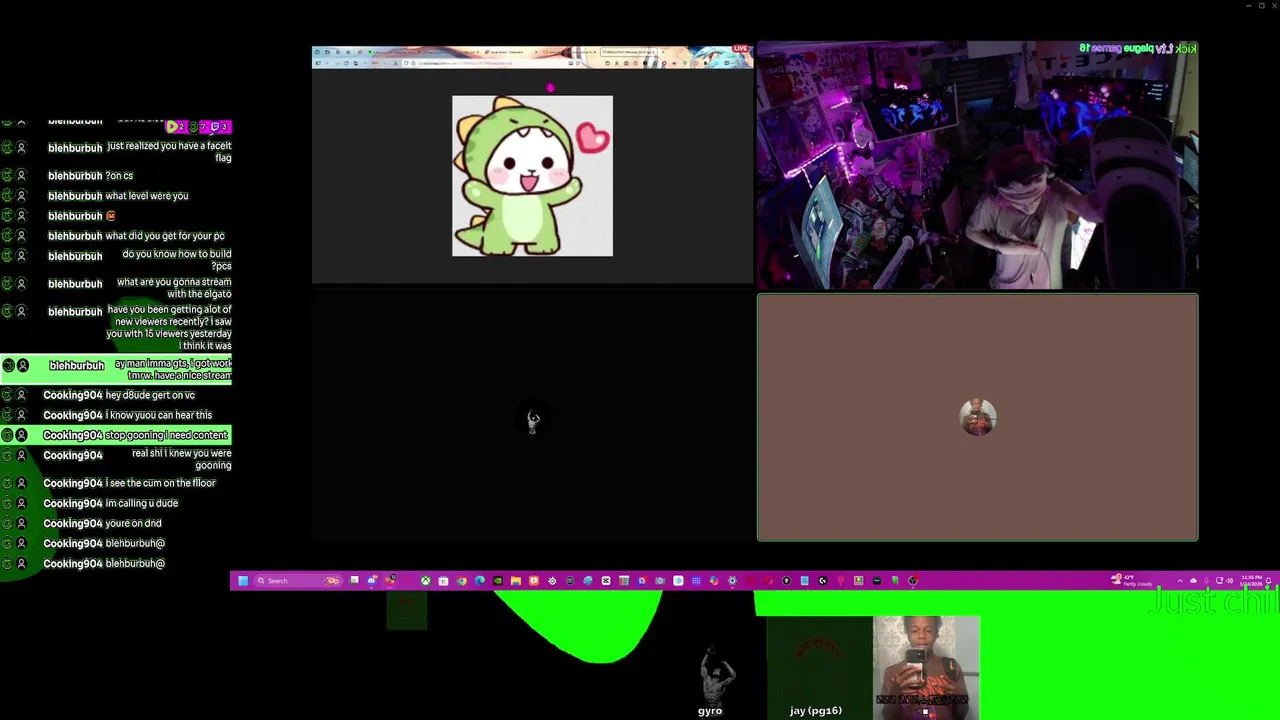Open OneDrive cloud icon in system tray
Viewport: 1280px width, 720px height.
[1193, 580]
